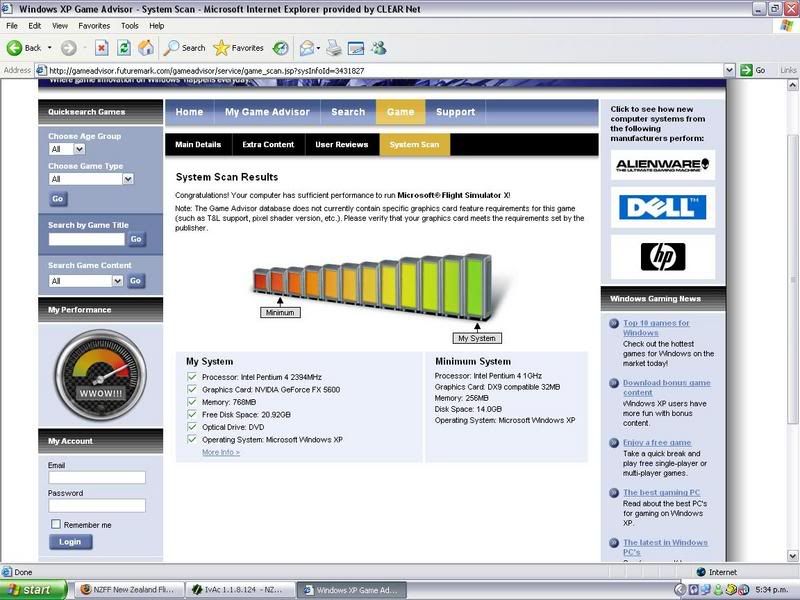This screenshot has width=800, height=600.
Task: Switch to the User Reviews tab
Action: (x=341, y=145)
